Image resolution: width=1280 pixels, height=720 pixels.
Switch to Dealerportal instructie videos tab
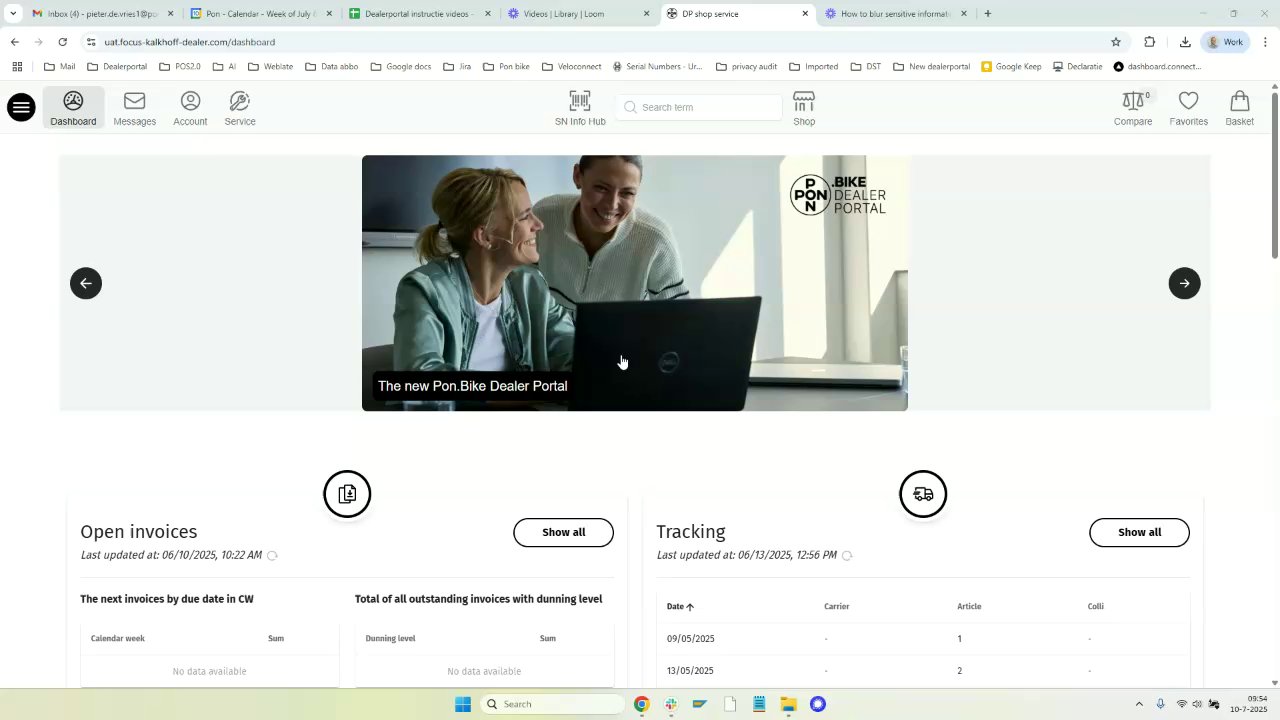click(x=420, y=14)
